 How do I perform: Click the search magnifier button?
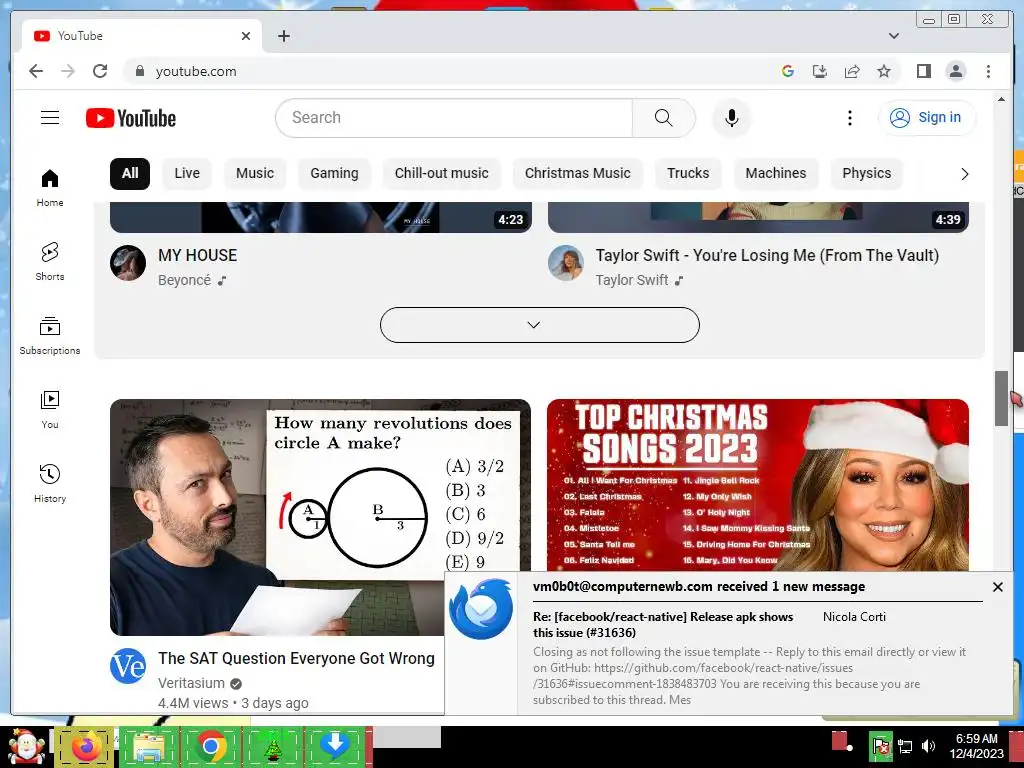(x=664, y=118)
